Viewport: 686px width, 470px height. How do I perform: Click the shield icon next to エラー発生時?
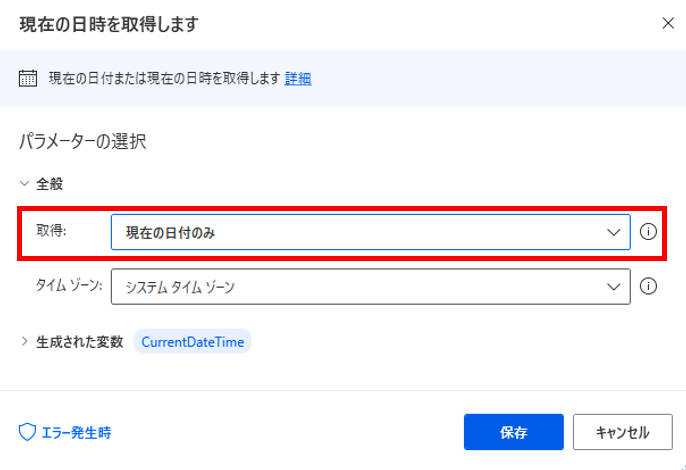27,432
